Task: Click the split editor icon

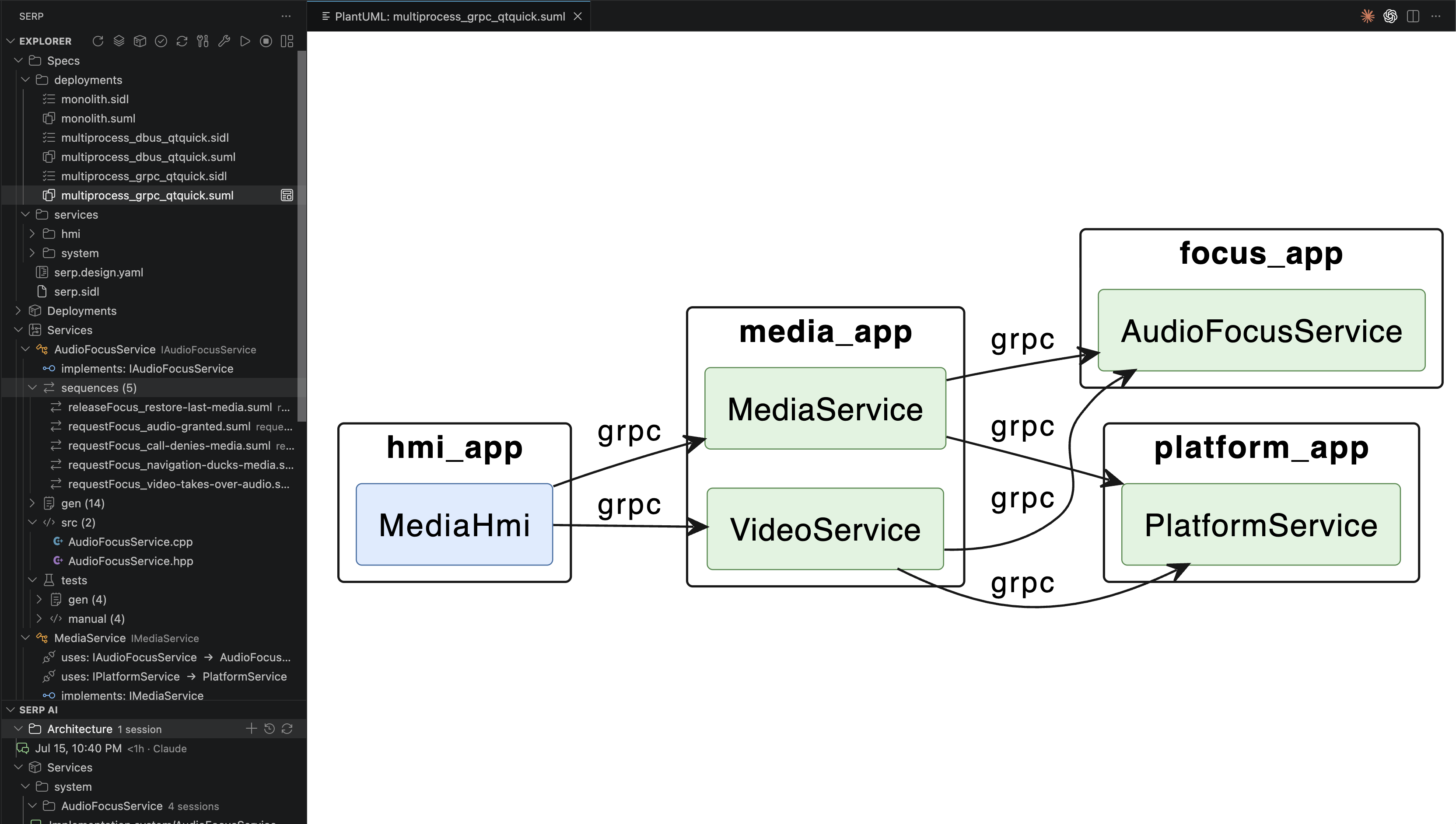Action: tap(1413, 17)
